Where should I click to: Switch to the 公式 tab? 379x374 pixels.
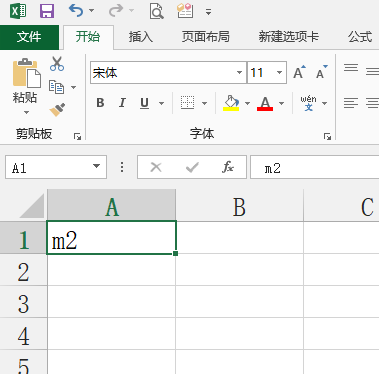(x=360, y=37)
